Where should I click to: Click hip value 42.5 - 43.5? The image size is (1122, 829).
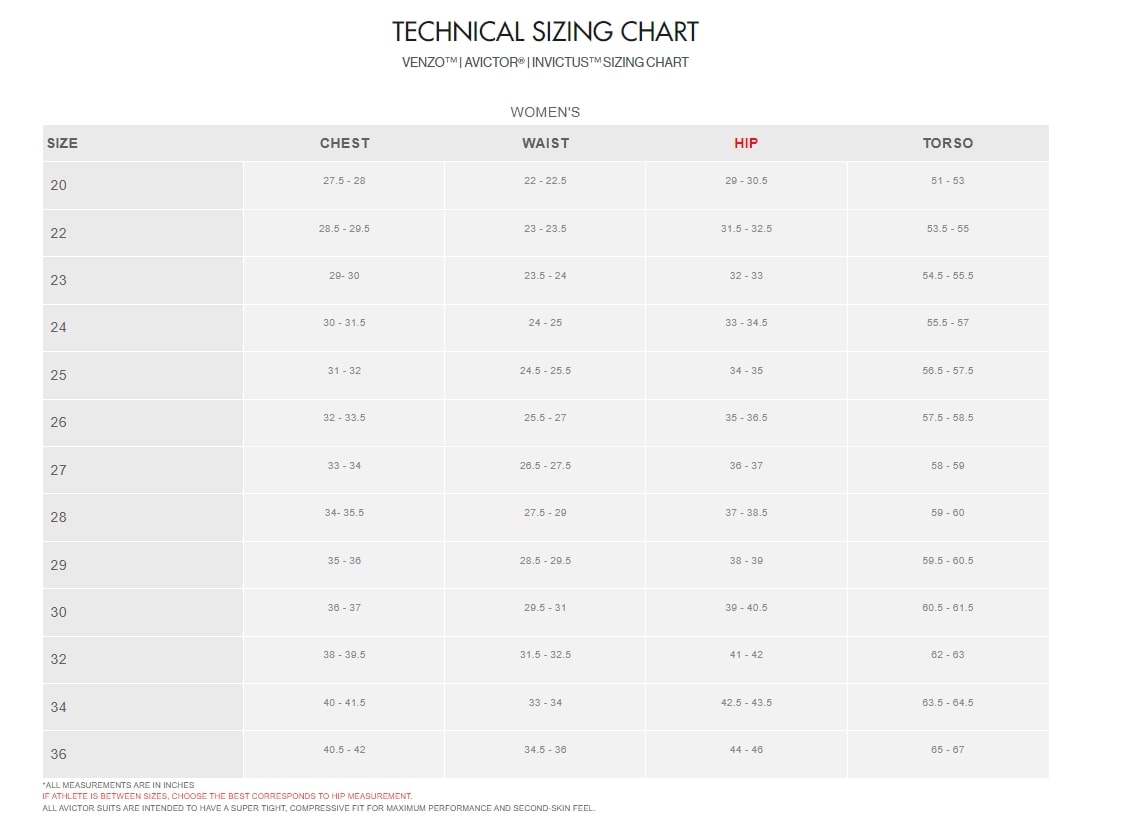(746, 703)
